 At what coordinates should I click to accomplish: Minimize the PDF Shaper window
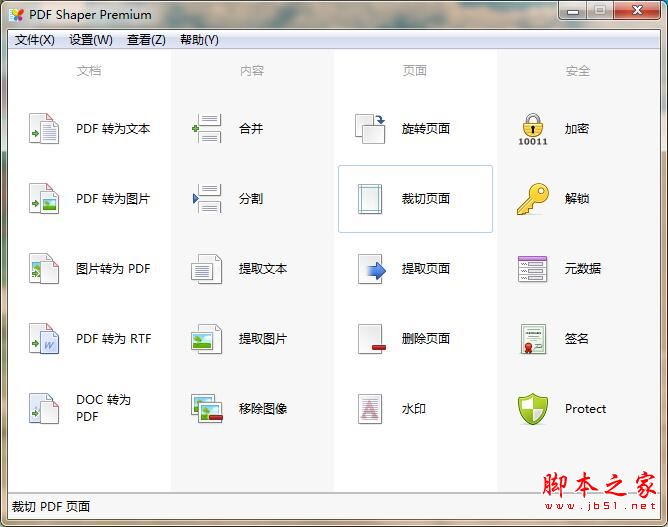coord(573,11)
